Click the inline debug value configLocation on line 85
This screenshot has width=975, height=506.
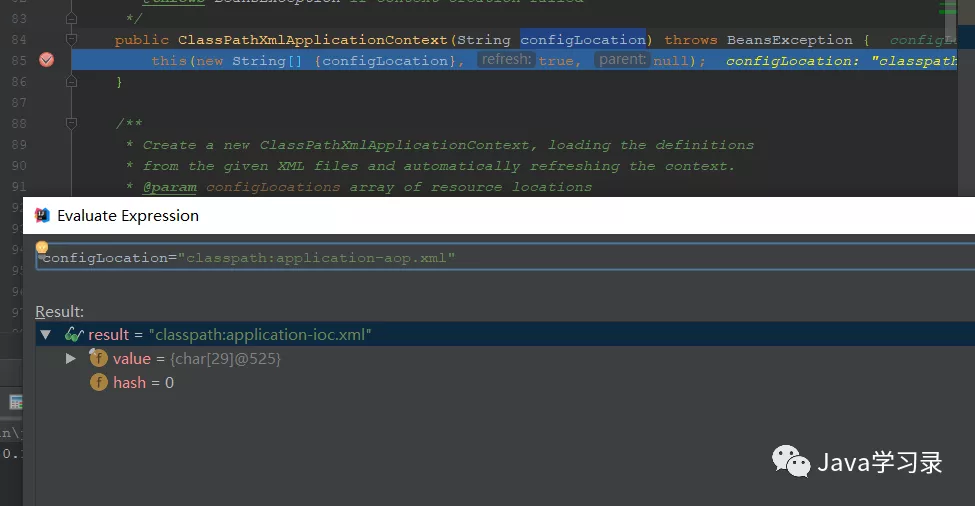point(841,61)
